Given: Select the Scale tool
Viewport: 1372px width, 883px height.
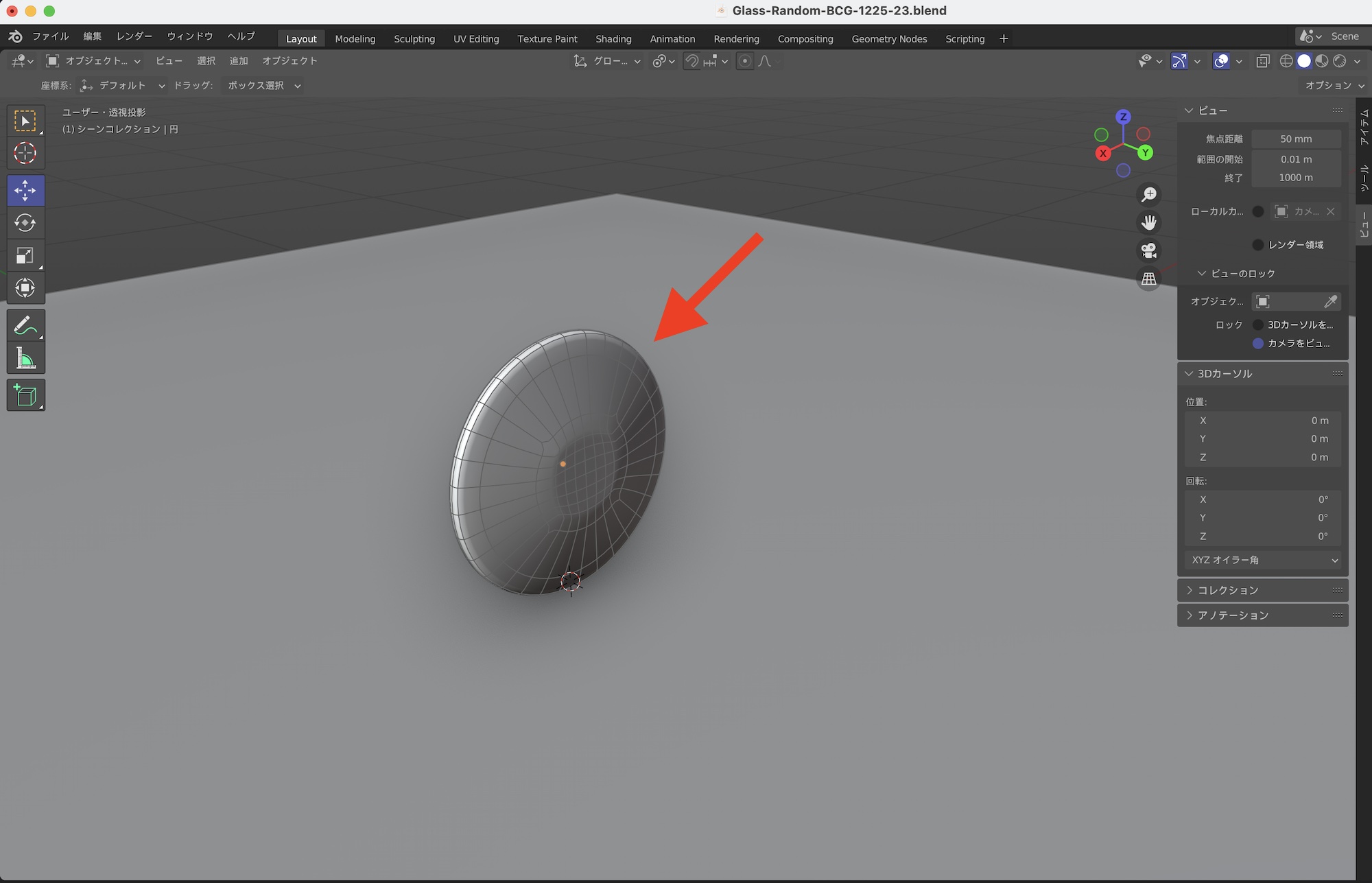Looking at the screenshot, I should pyautogui.click(x=25, y=255).
